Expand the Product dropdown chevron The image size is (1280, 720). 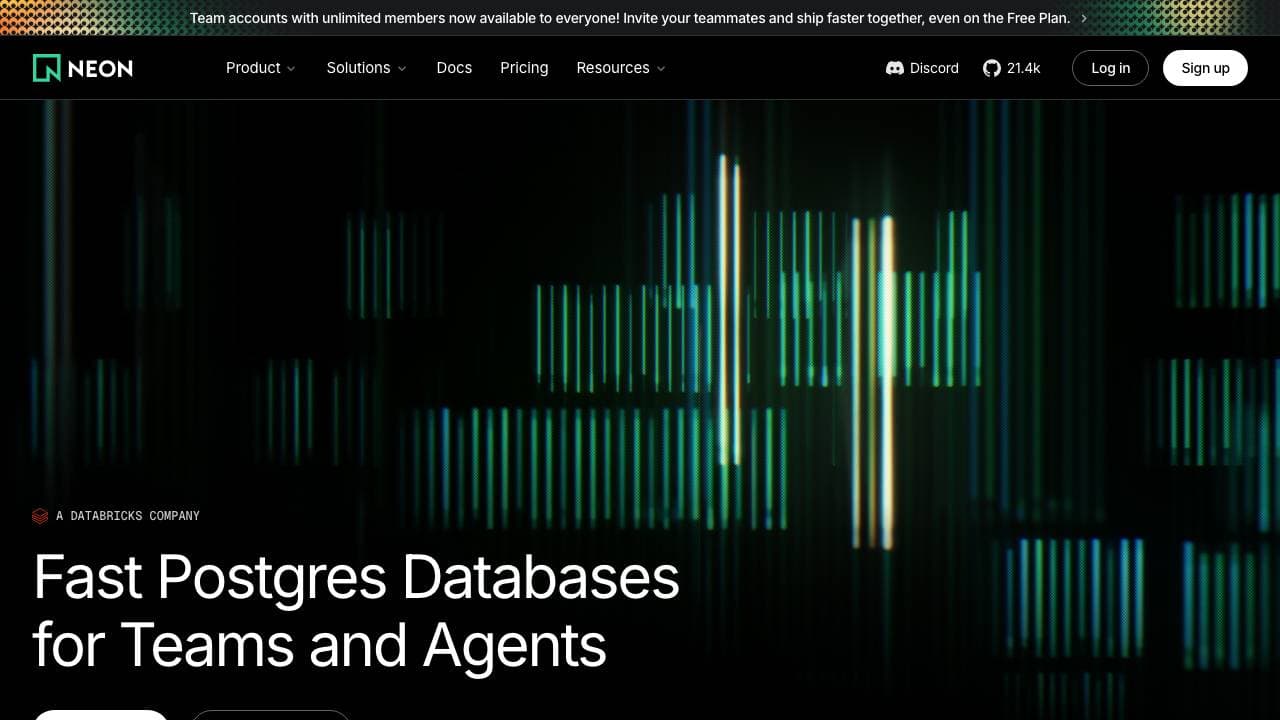coord(291,69)
